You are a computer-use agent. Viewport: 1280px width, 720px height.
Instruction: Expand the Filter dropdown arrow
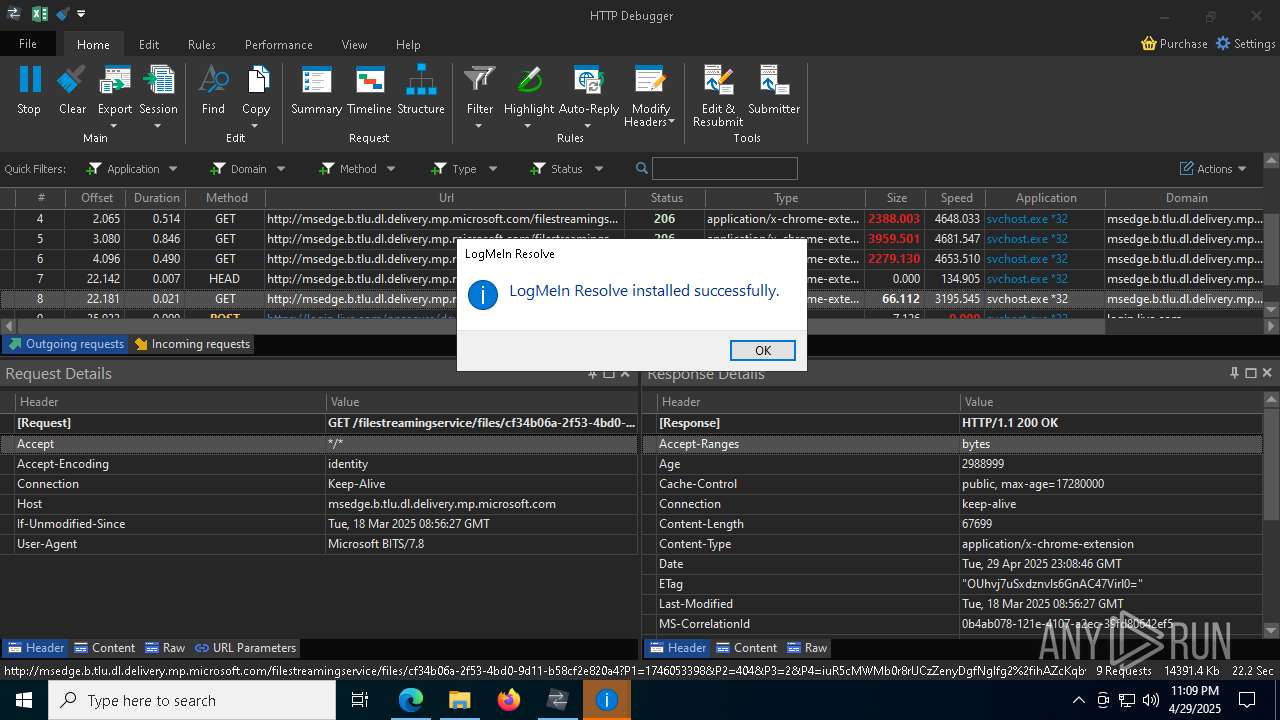coord(479,125)
